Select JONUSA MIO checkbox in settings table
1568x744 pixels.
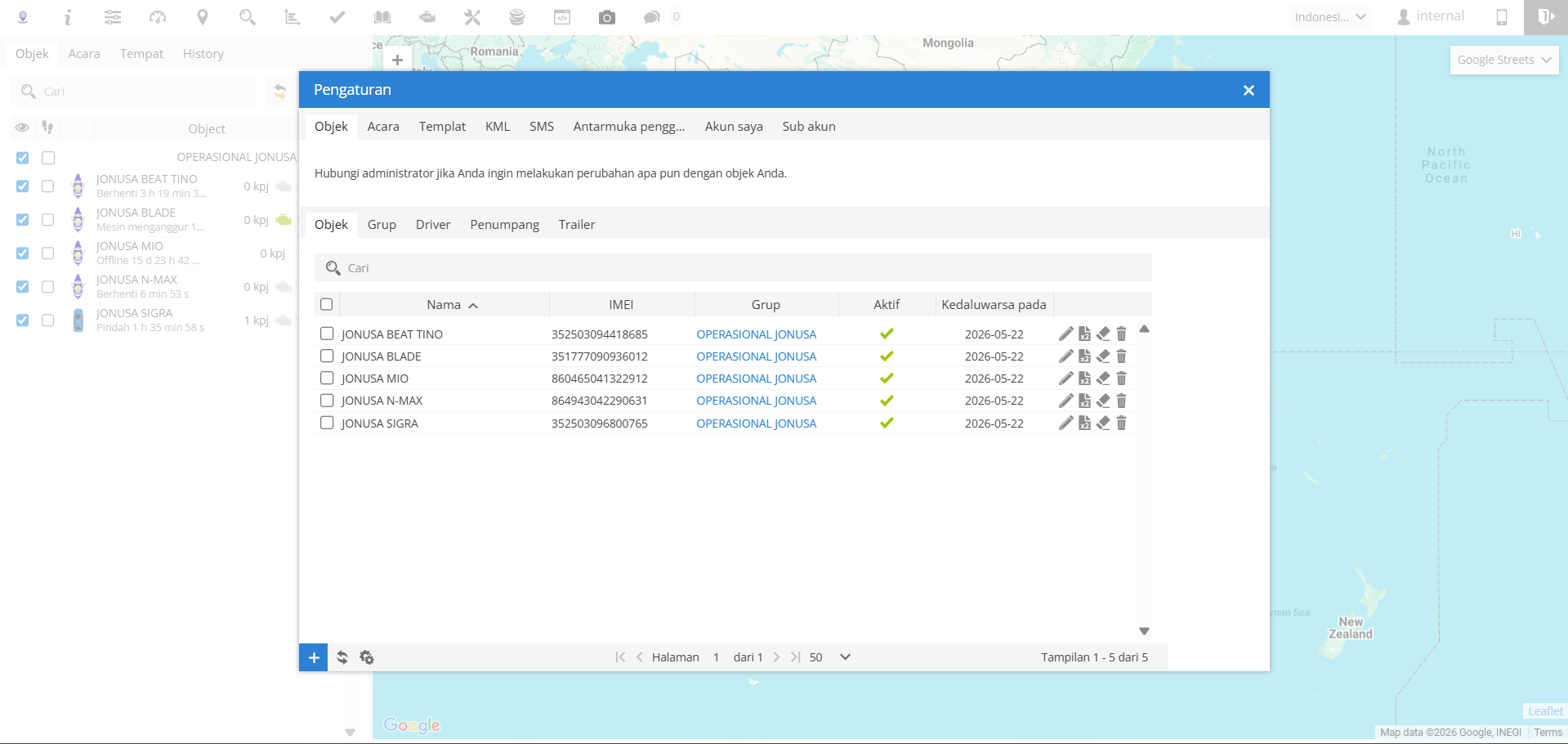[x=327, y=378]
